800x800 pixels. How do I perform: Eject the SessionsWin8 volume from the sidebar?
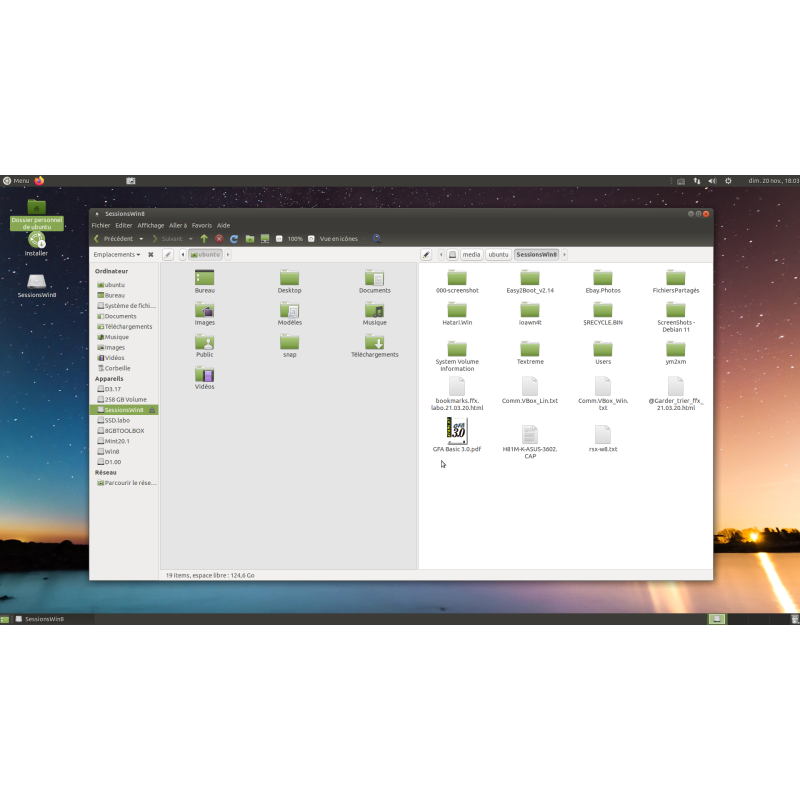tap(152, 409)
